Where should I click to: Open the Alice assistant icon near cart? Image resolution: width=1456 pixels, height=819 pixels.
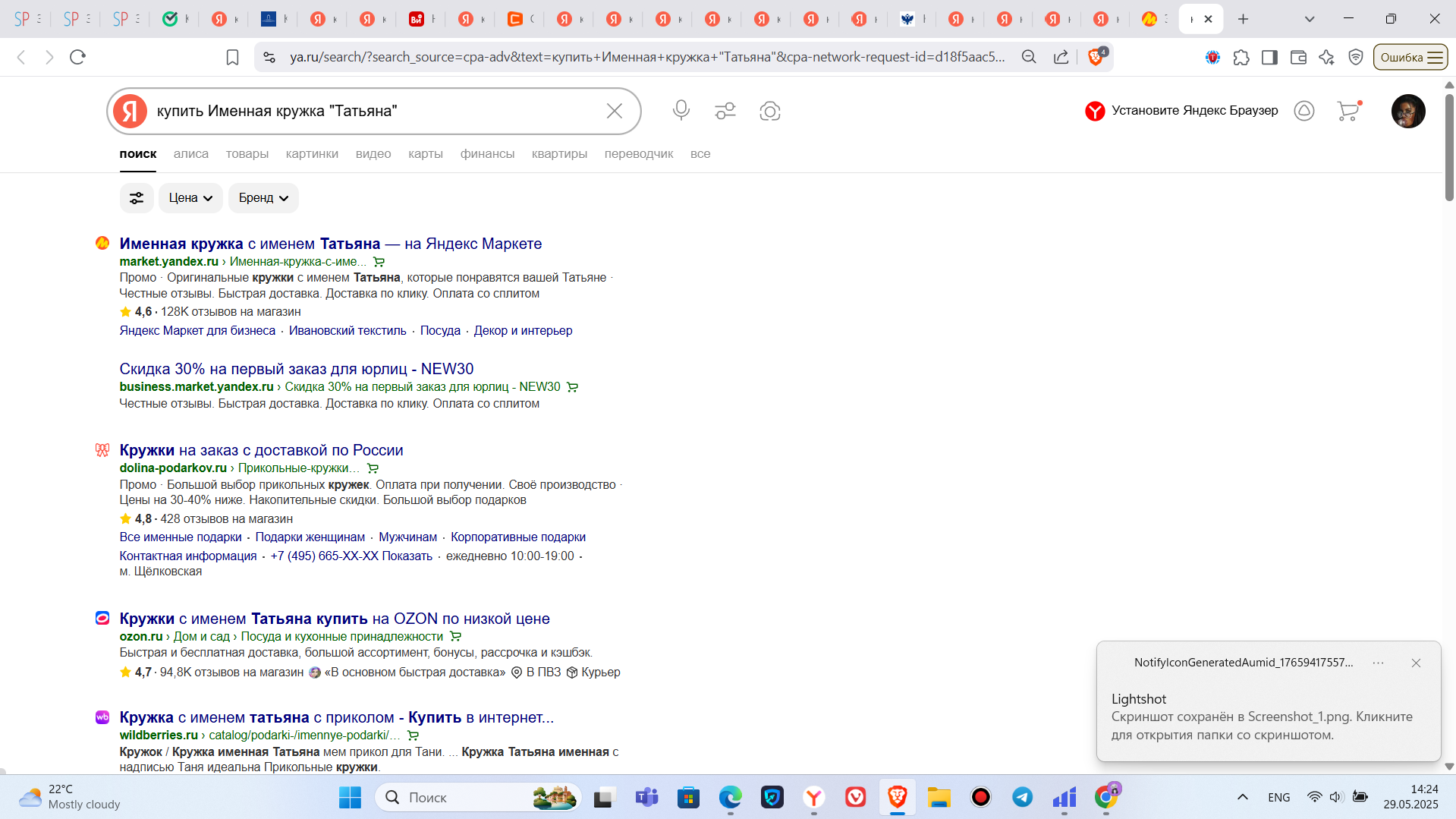coord(1304,111)
